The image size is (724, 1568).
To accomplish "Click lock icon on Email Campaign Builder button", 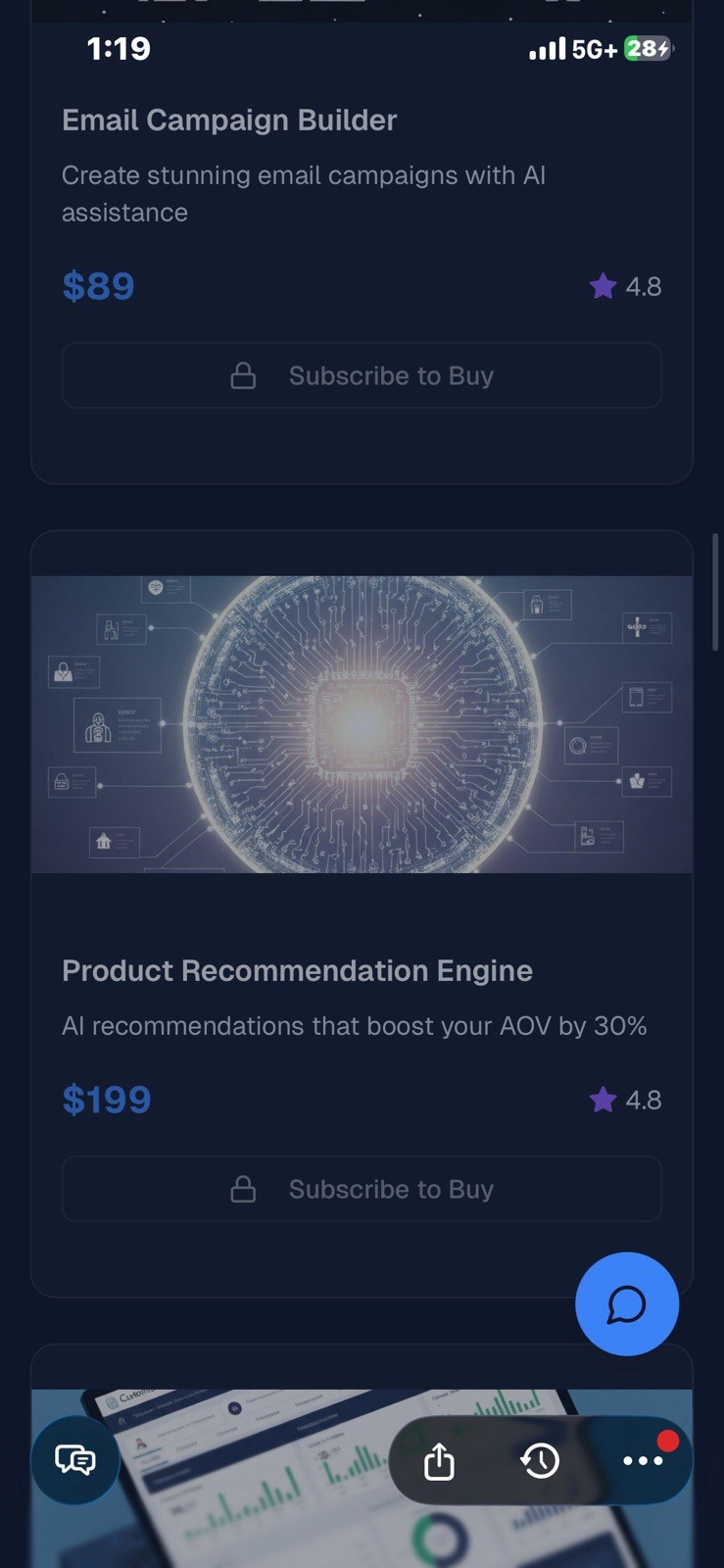I will tap(243, 376).
